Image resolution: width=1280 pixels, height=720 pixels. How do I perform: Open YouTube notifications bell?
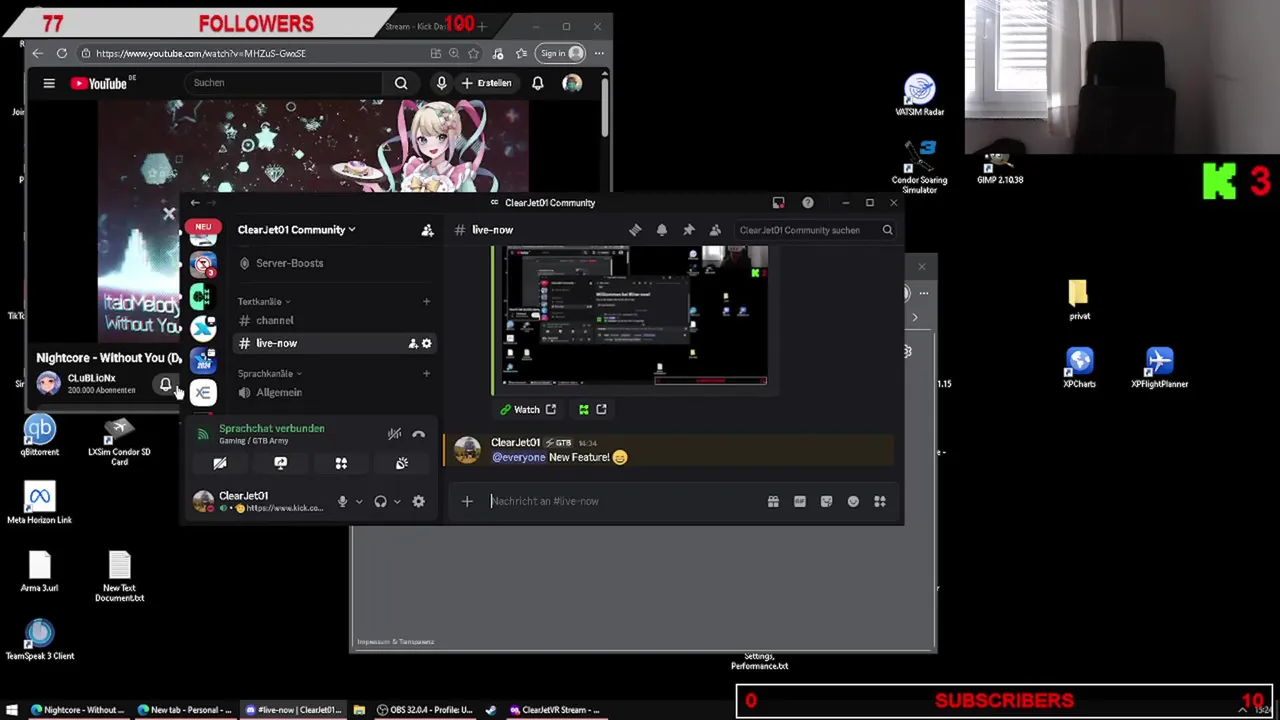[x=538, y=83]
